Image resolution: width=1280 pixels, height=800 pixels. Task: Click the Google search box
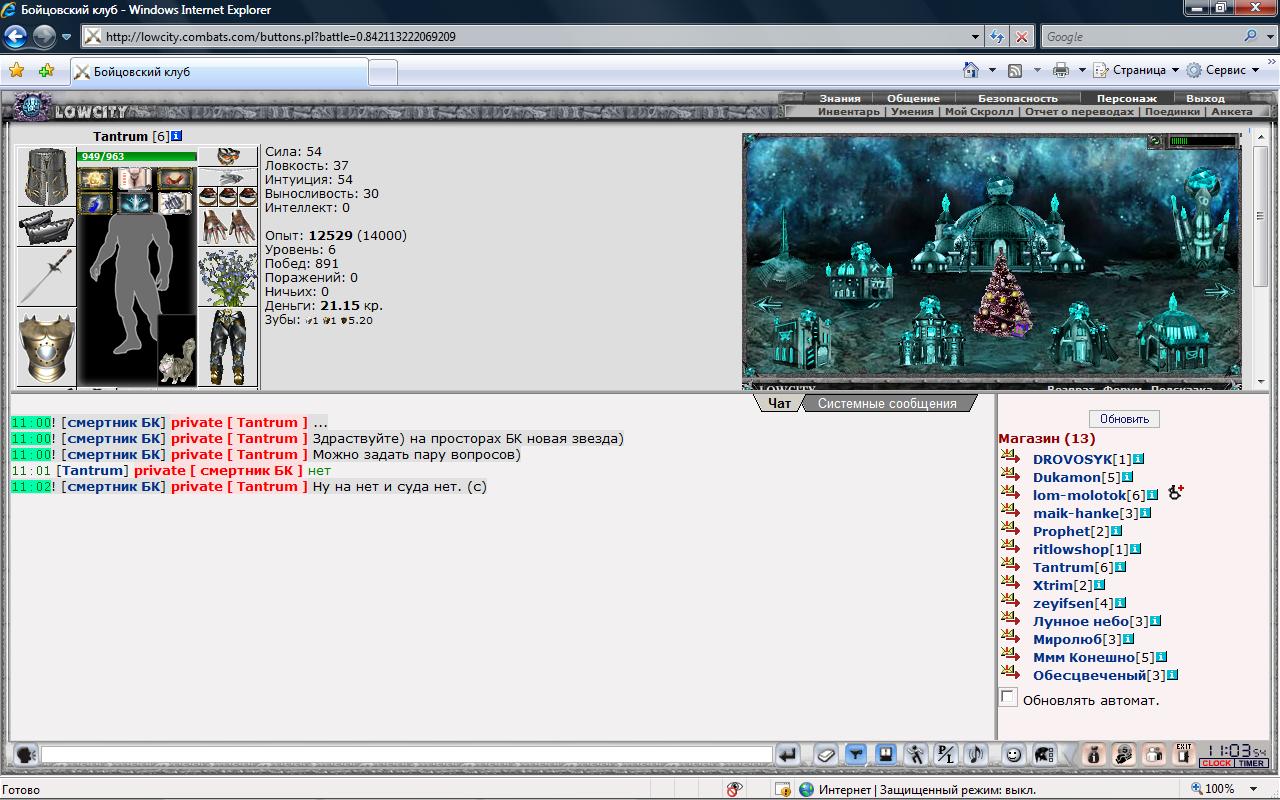click(x=1141, y=37)
